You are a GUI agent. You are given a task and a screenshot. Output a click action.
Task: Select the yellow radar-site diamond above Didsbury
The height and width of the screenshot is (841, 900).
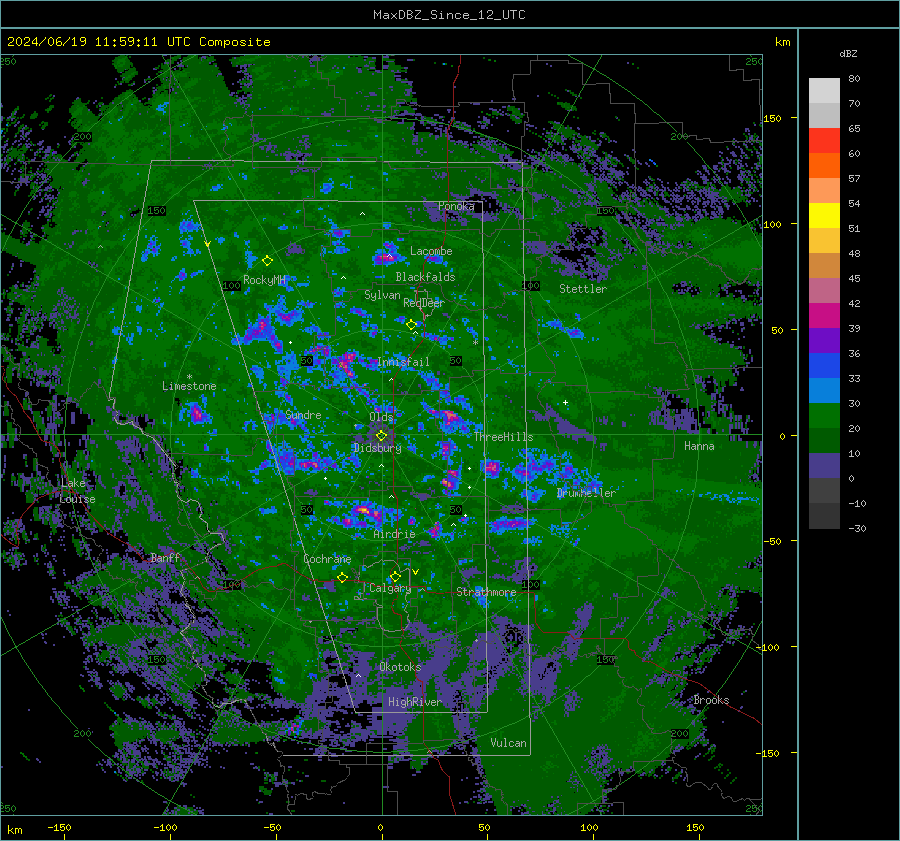(x=381, y=436)
